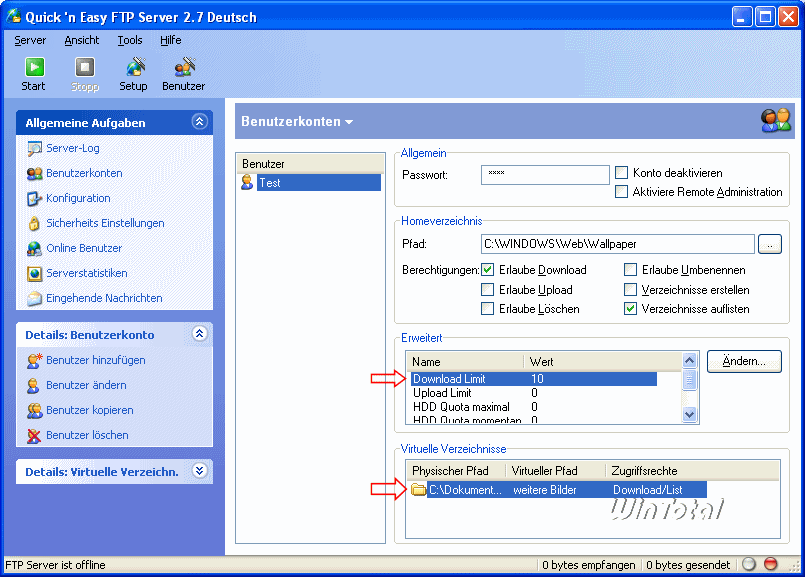Click the Sicherheits Einstellungen lock icon
This screenshot has height=577, width=805.
34,223
